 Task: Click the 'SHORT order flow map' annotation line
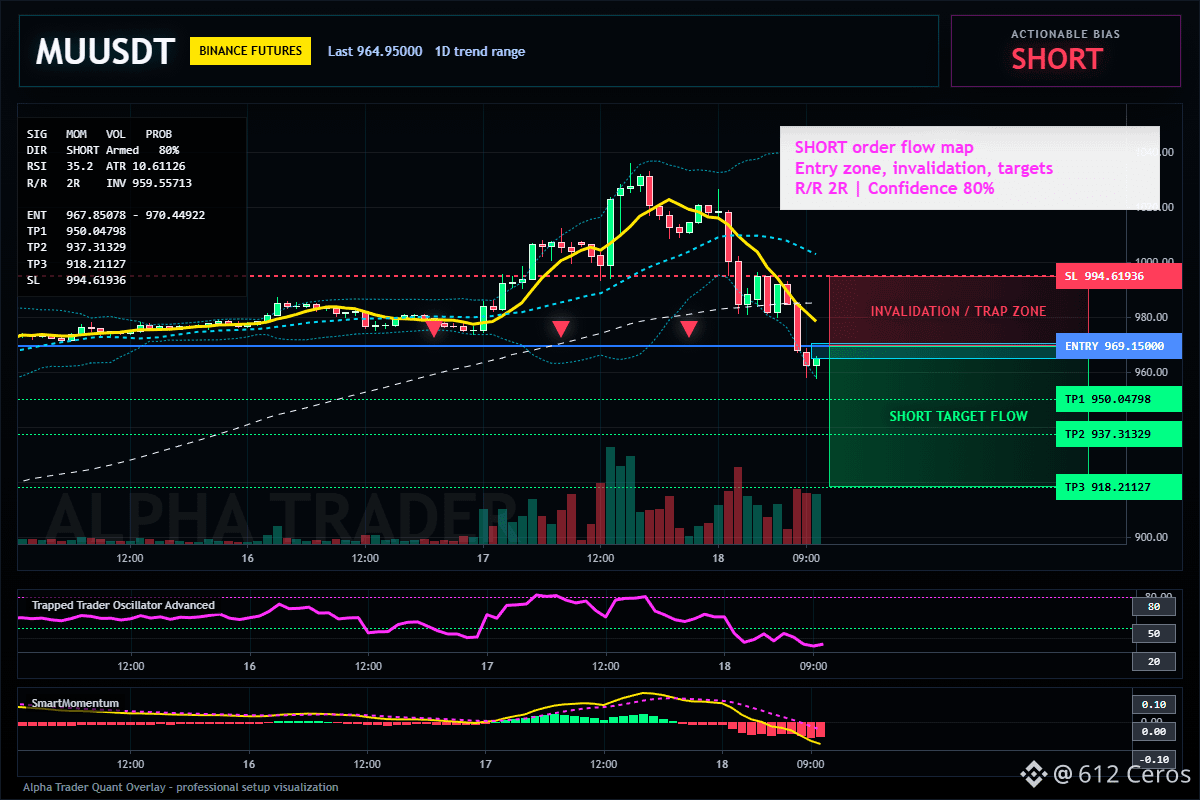pyautogui.click(x=884, y=148)
